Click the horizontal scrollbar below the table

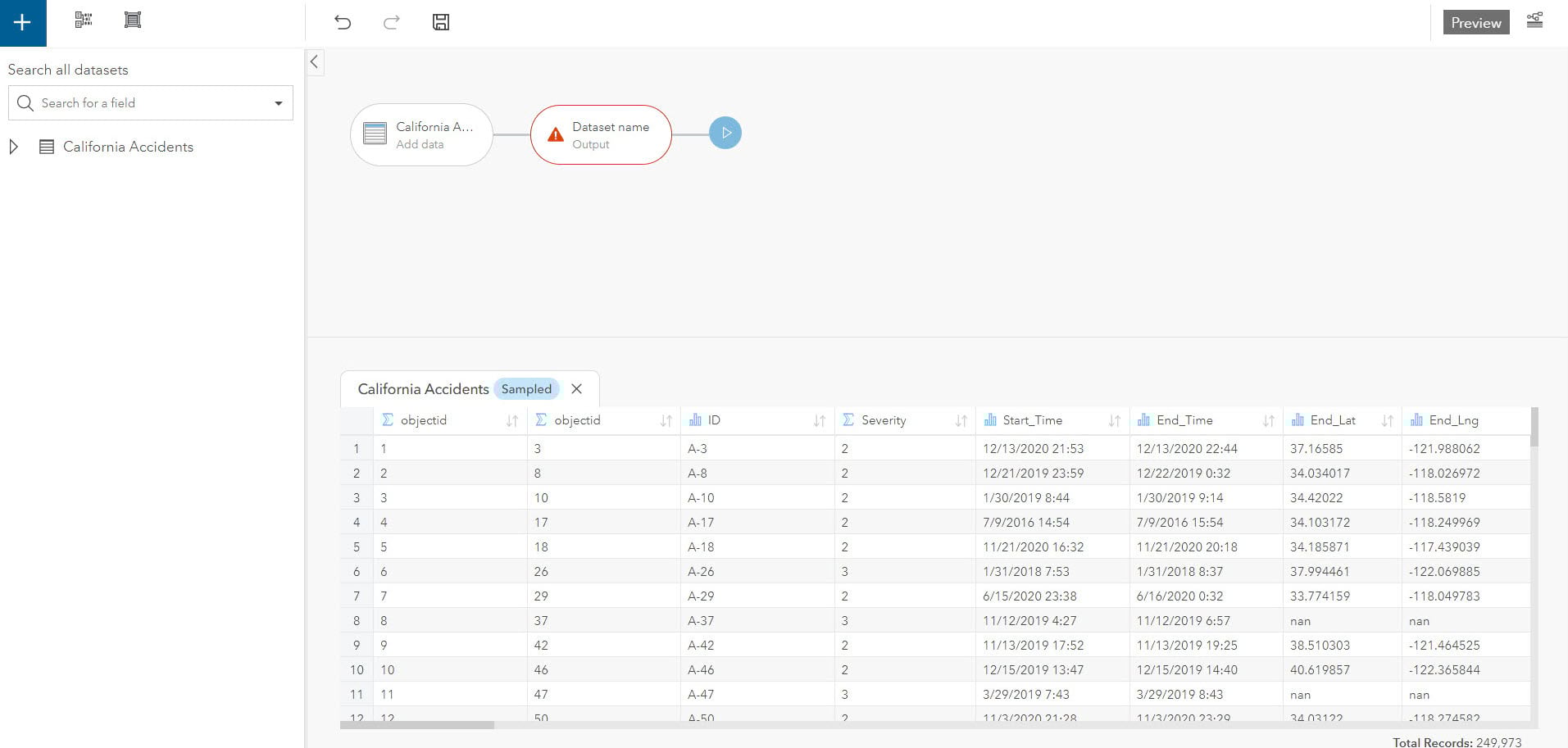pyautogui.click(x=418, y=724)
